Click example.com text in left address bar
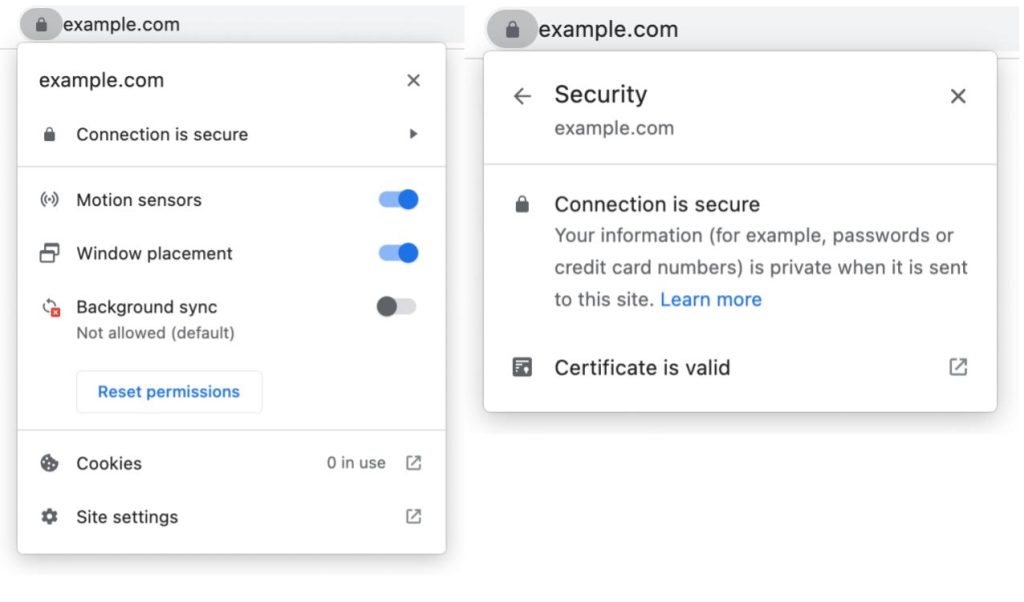The height and width of the screenshot is (602, 1024). (x=121, y=25)
